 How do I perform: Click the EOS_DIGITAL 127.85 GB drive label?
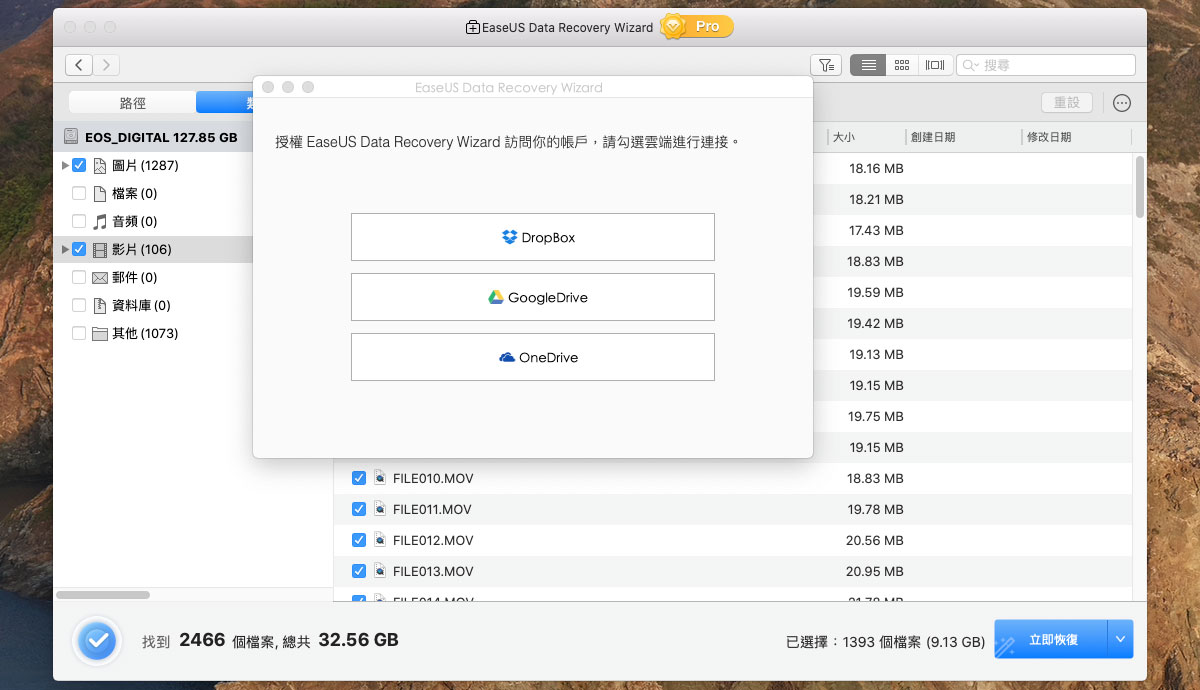161,137
